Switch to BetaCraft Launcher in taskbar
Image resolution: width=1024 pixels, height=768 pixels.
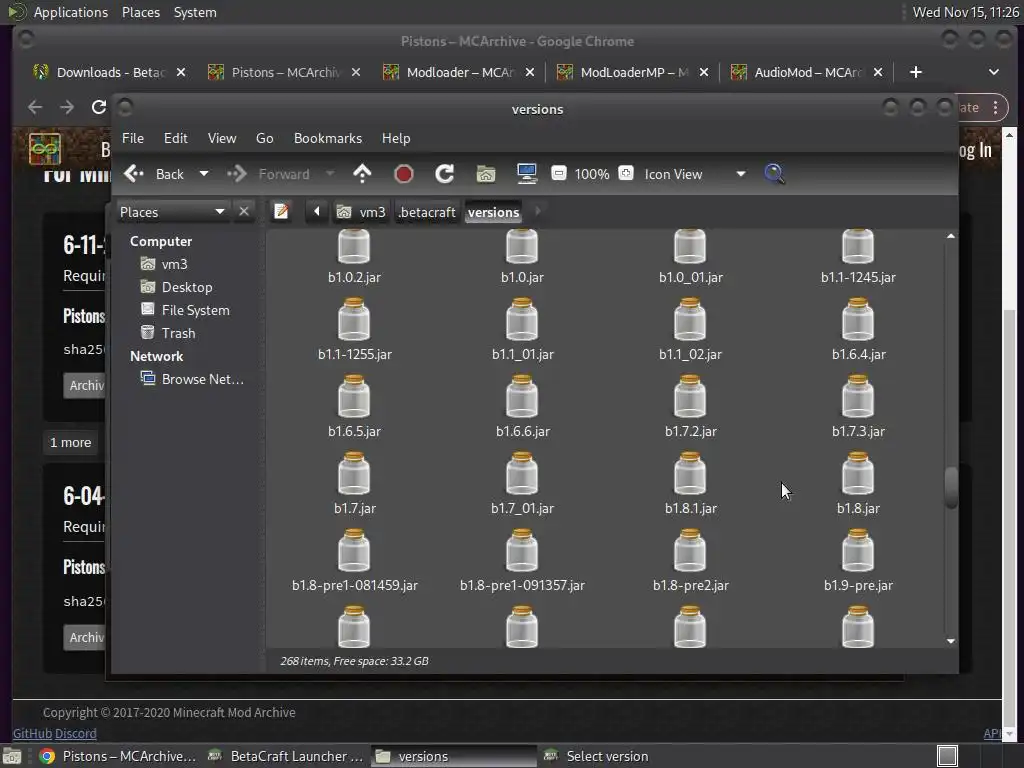pos(287,756)
